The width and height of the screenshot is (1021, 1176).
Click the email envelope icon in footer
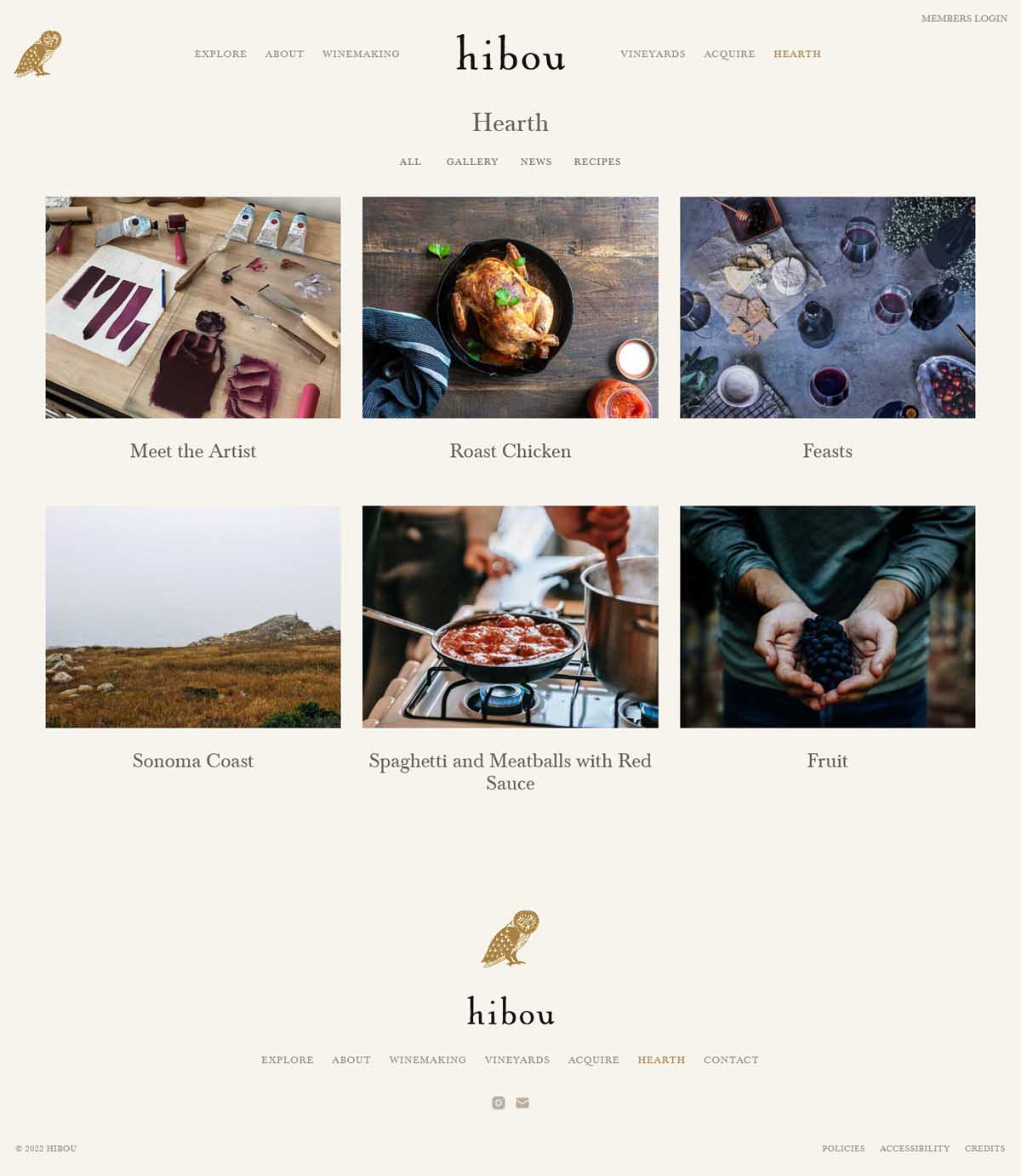[x=522, y=1103]
